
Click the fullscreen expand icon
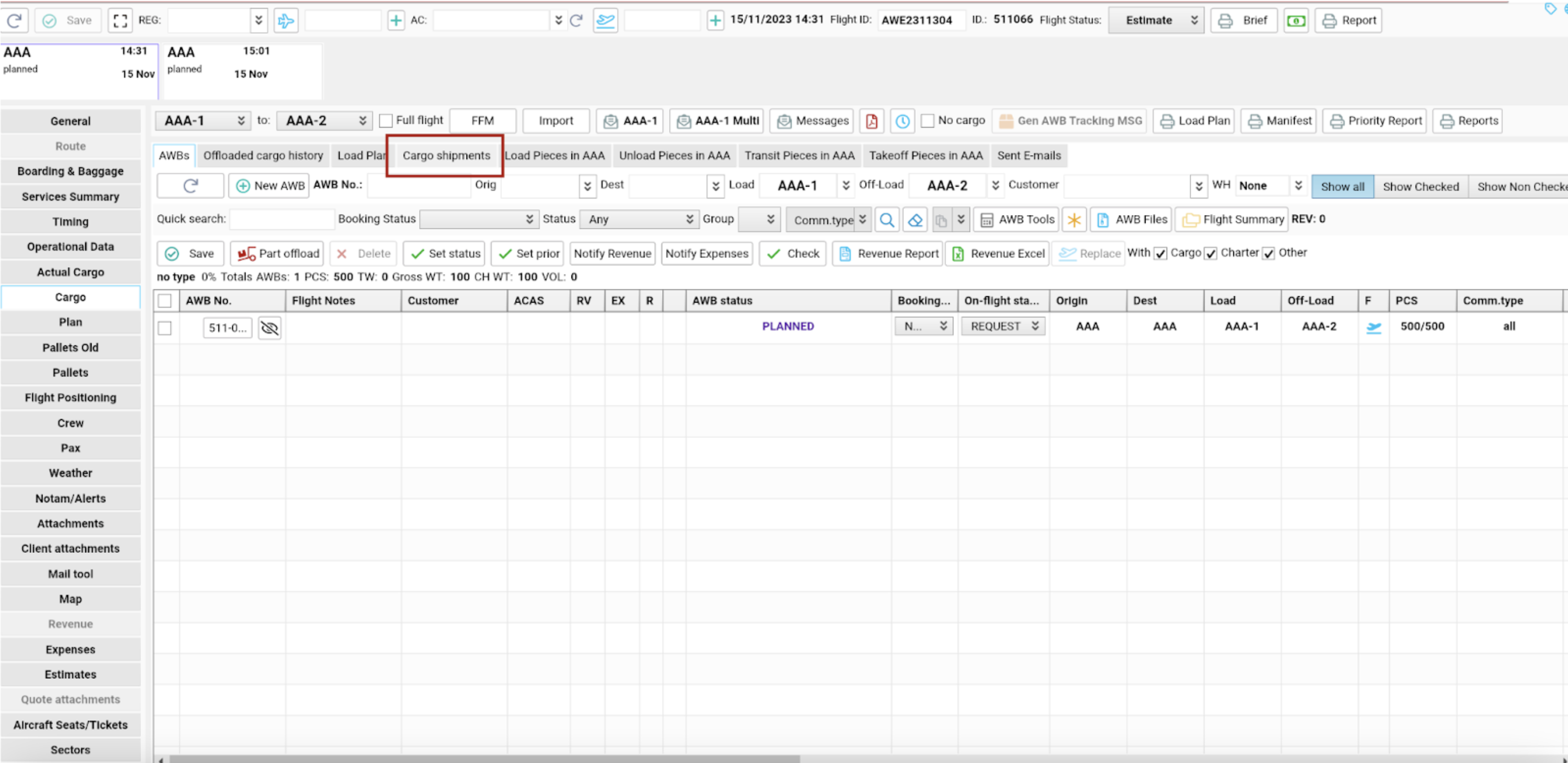120,20
